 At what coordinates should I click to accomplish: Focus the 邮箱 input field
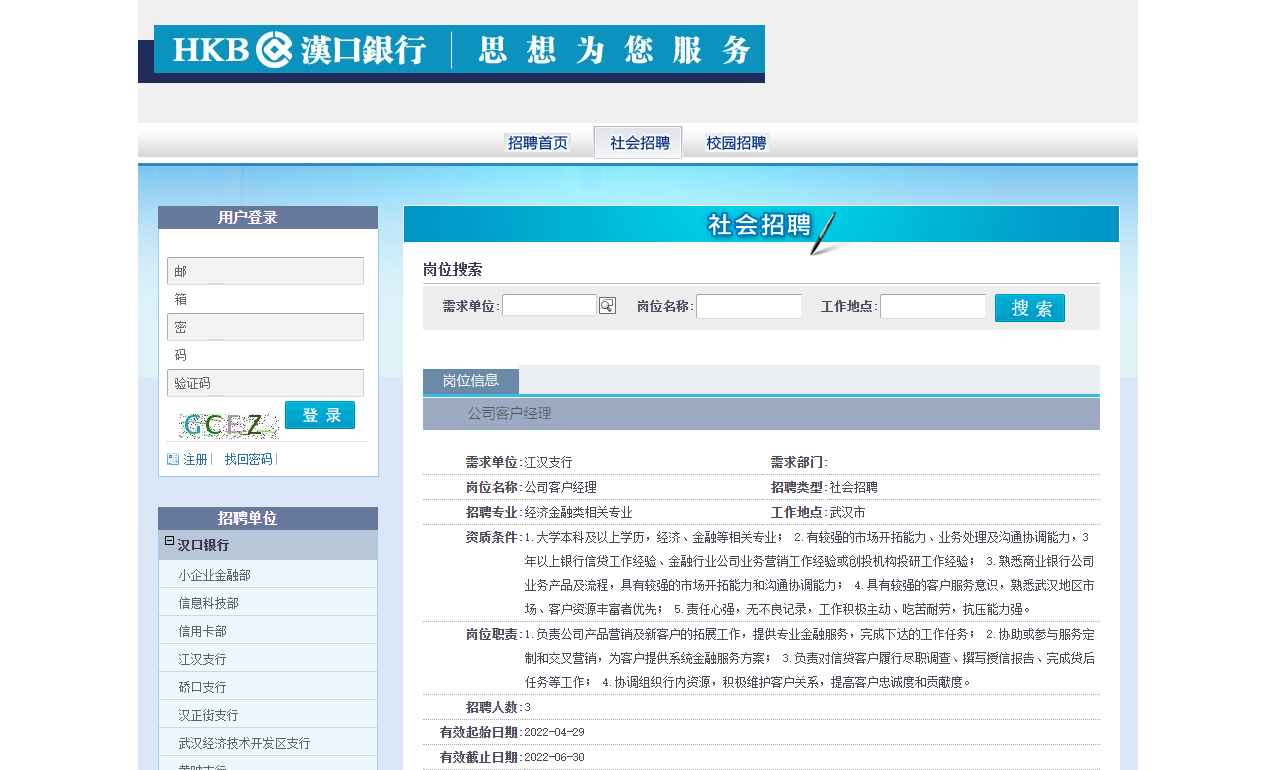265,271
